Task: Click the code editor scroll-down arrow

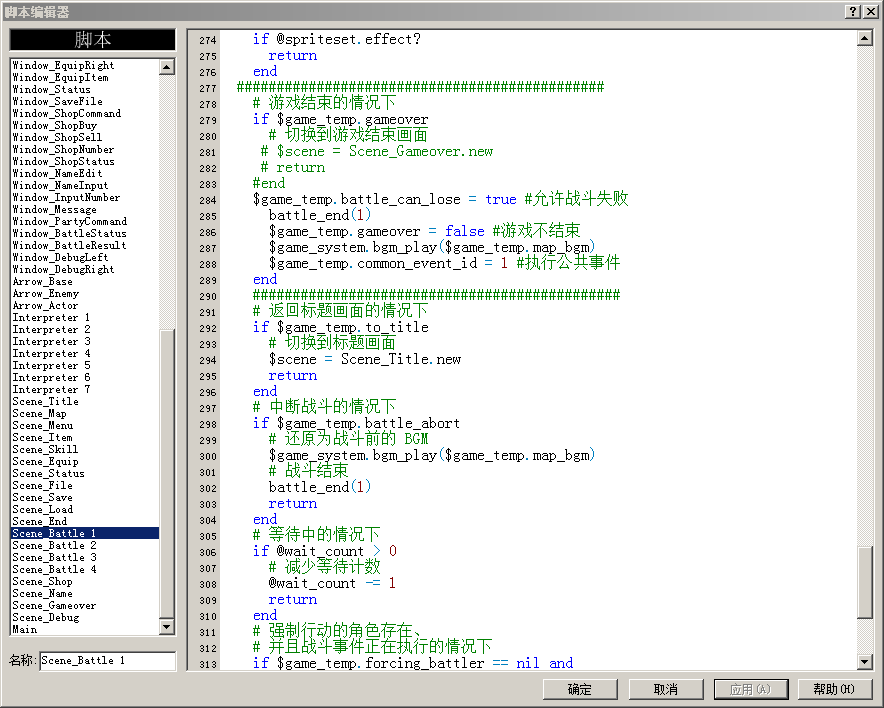Action: (865, 661)
